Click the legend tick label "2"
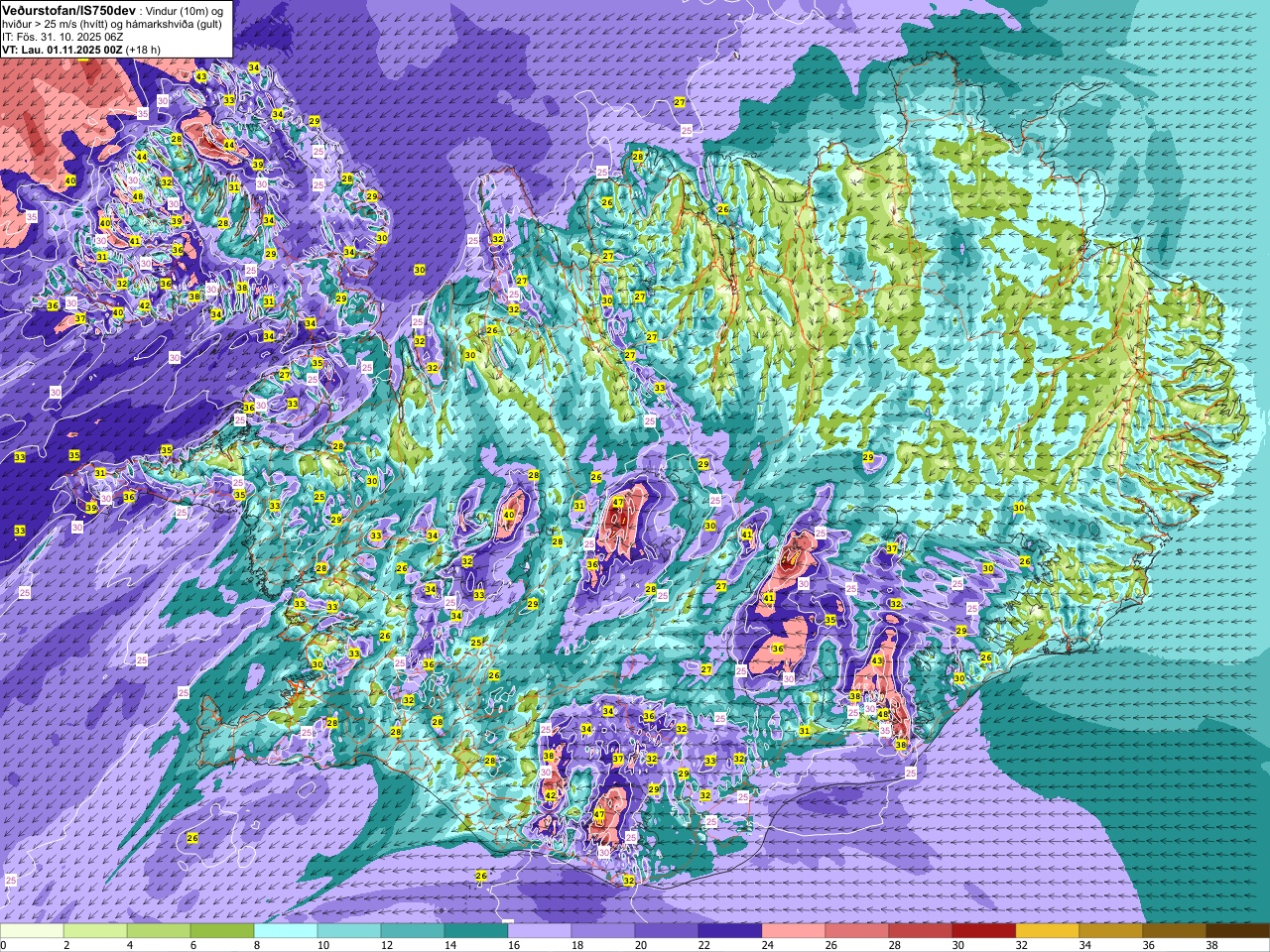The image size is (1270, 952). coord(66,945)
